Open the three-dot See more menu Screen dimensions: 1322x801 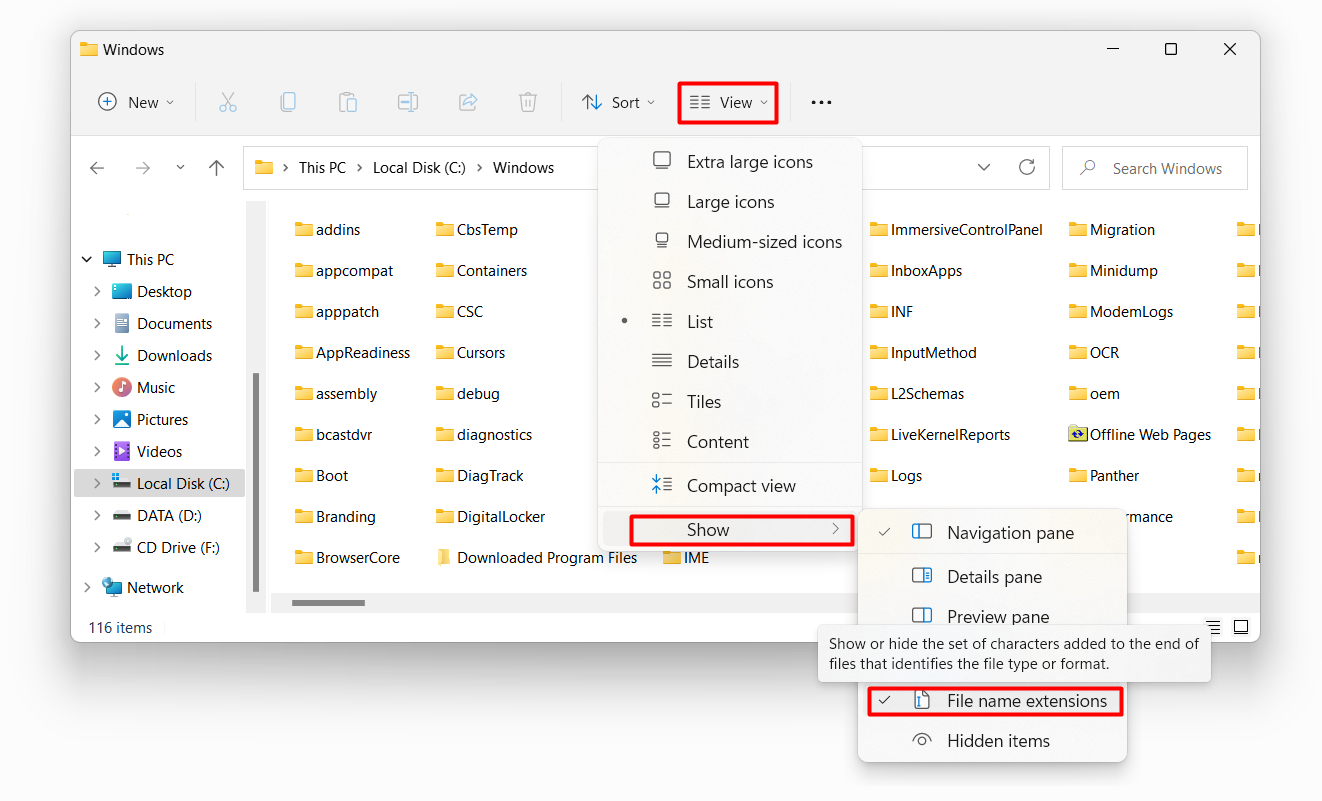(x=821, y=102)
